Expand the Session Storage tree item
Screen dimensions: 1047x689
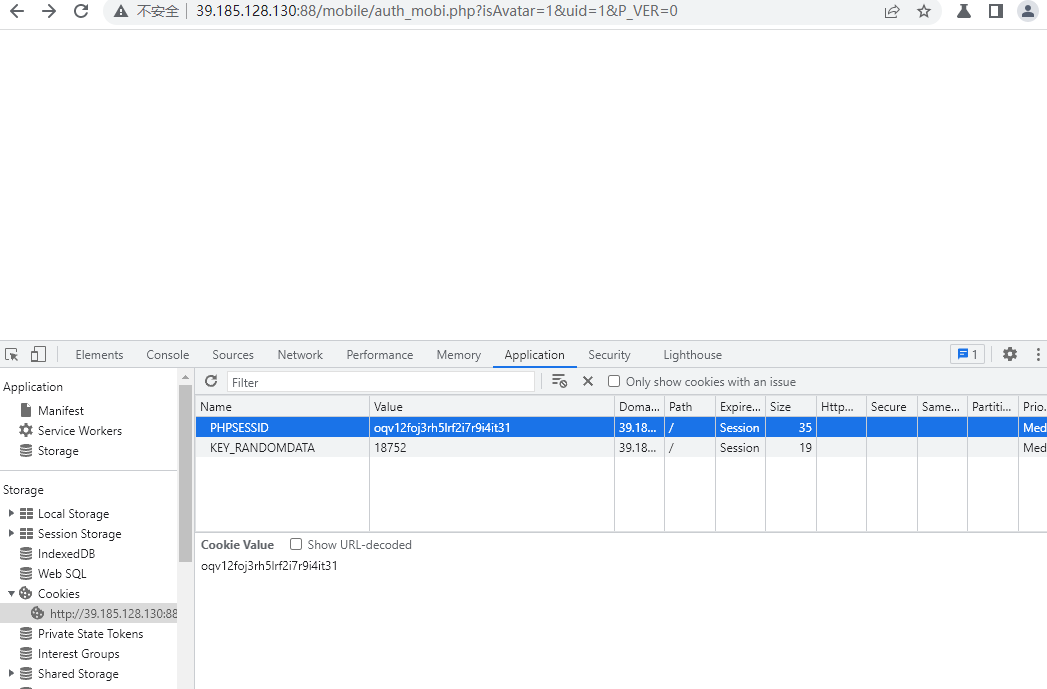[12, 533]
